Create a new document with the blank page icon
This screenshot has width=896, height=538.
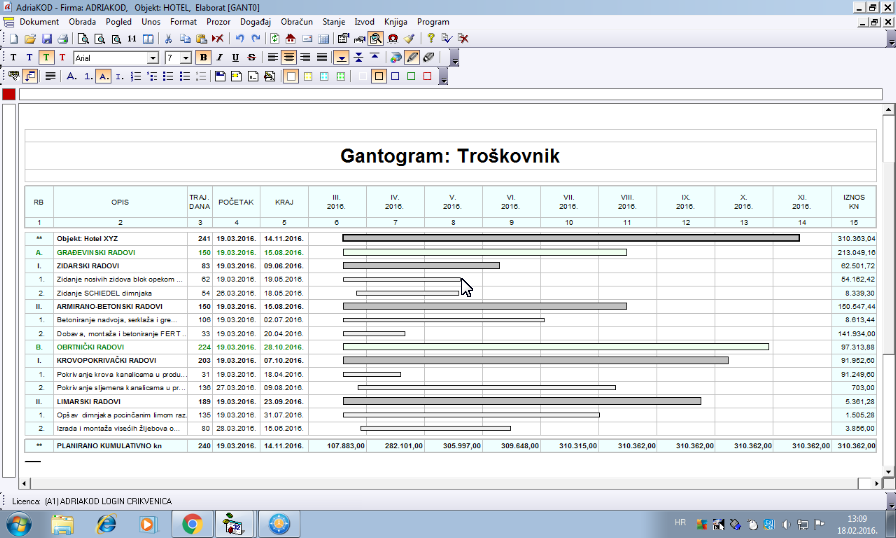(14, 39)
